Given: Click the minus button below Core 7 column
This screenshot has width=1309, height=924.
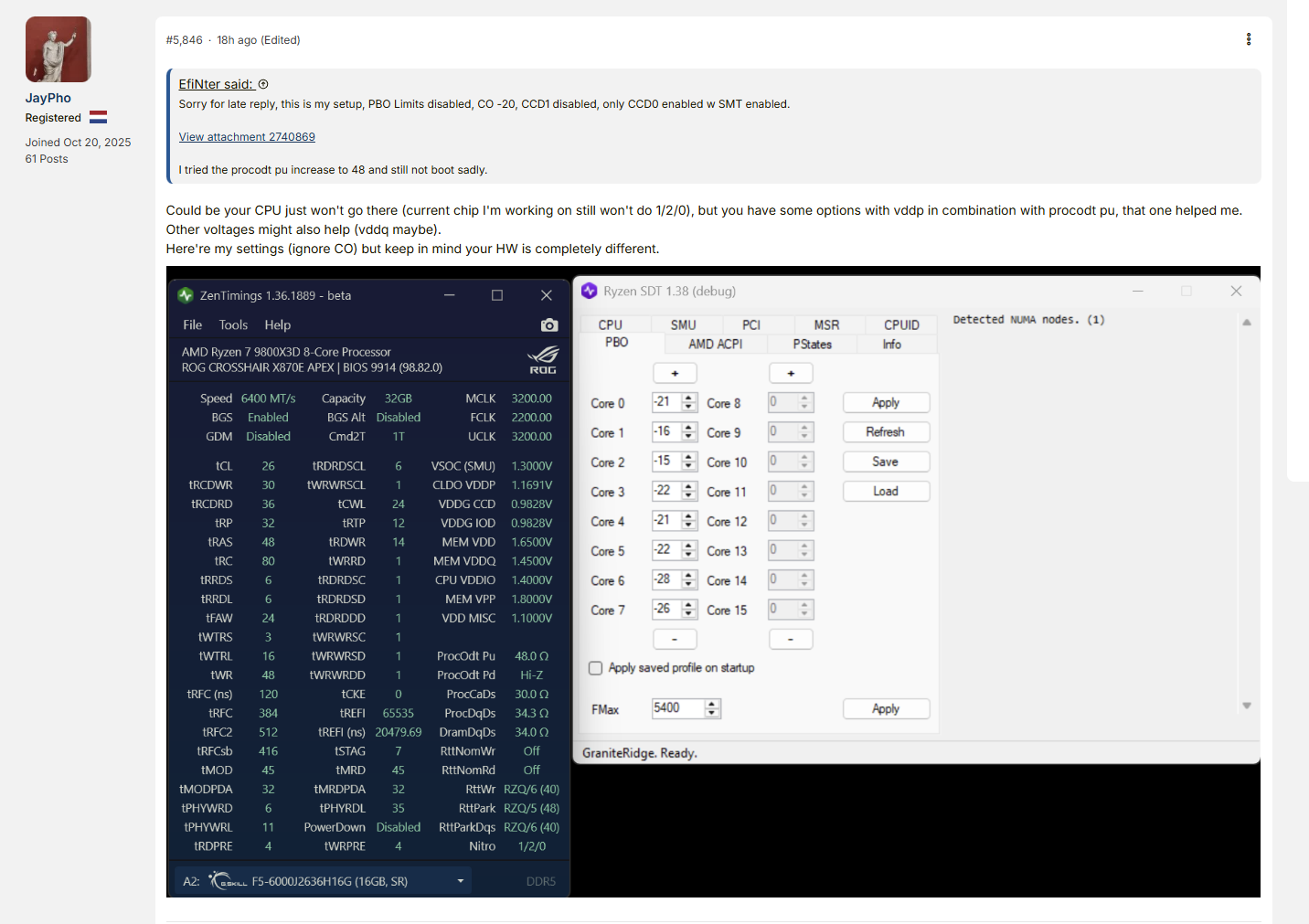Looking at the screenshot, I should point(675,639).
